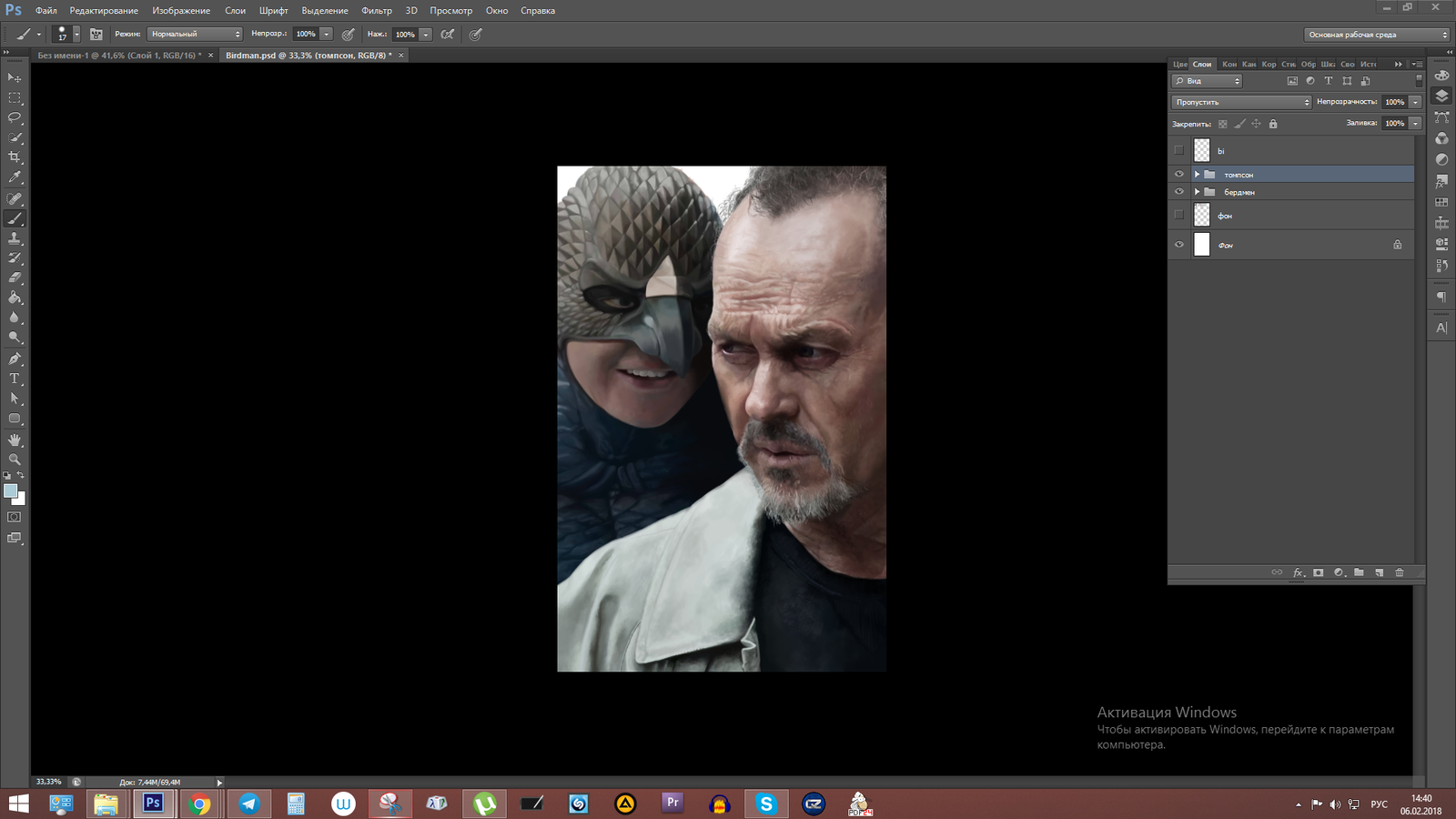
Task: Select the Crop tool
Action: 15,157
